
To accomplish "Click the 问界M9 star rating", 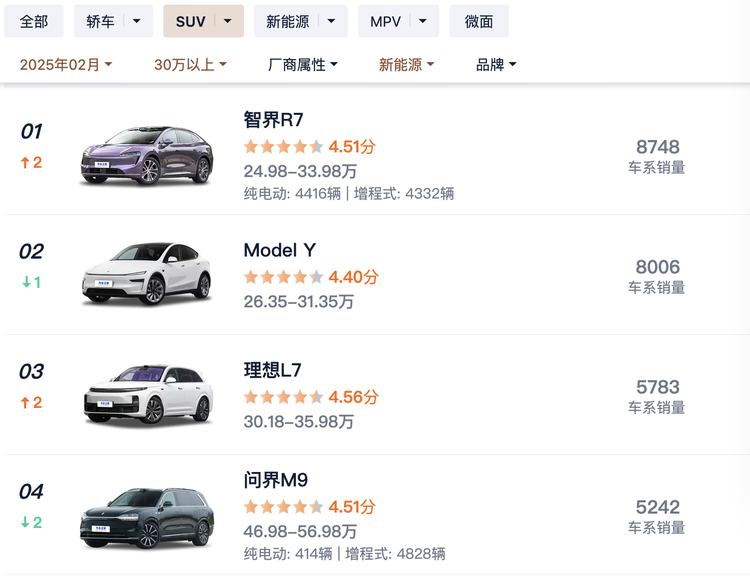I will click(283, 507).
